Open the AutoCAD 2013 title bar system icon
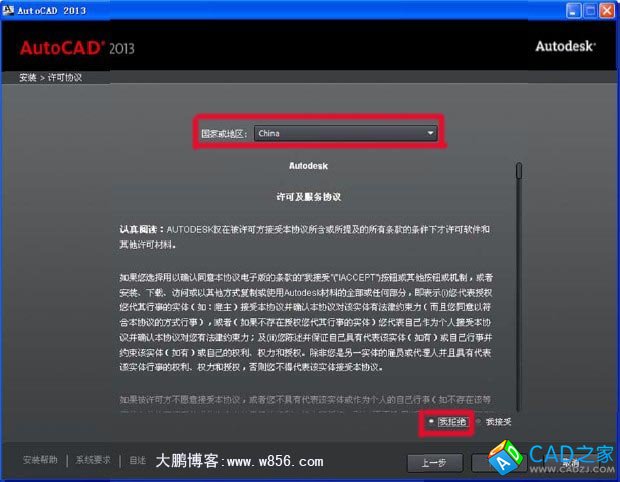Viewport: 620px width, 482px height. coord(8,10)
